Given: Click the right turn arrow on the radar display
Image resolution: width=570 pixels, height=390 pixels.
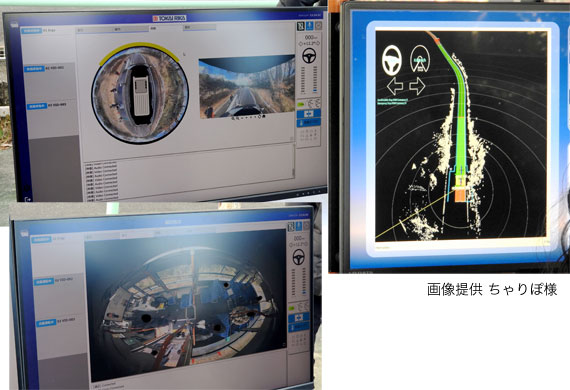Looking at the screenshot, I should (x=417, y=86).
